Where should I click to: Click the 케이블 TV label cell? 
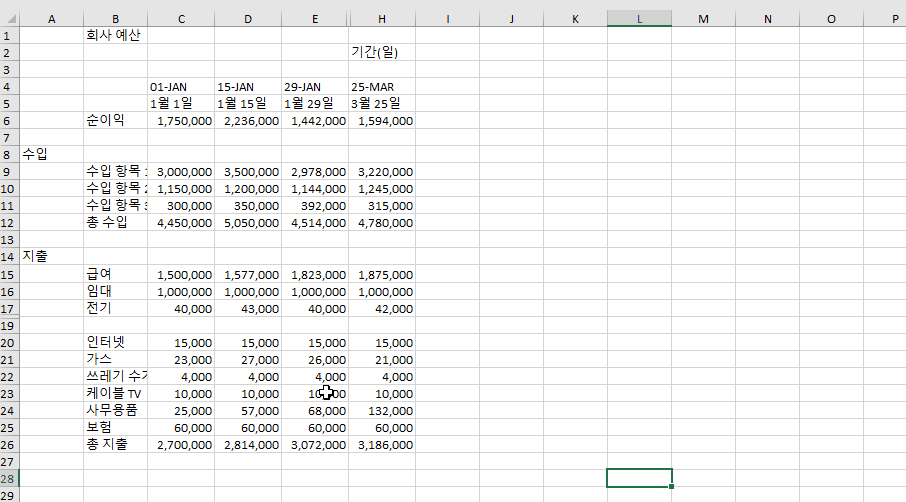(114, 393)
